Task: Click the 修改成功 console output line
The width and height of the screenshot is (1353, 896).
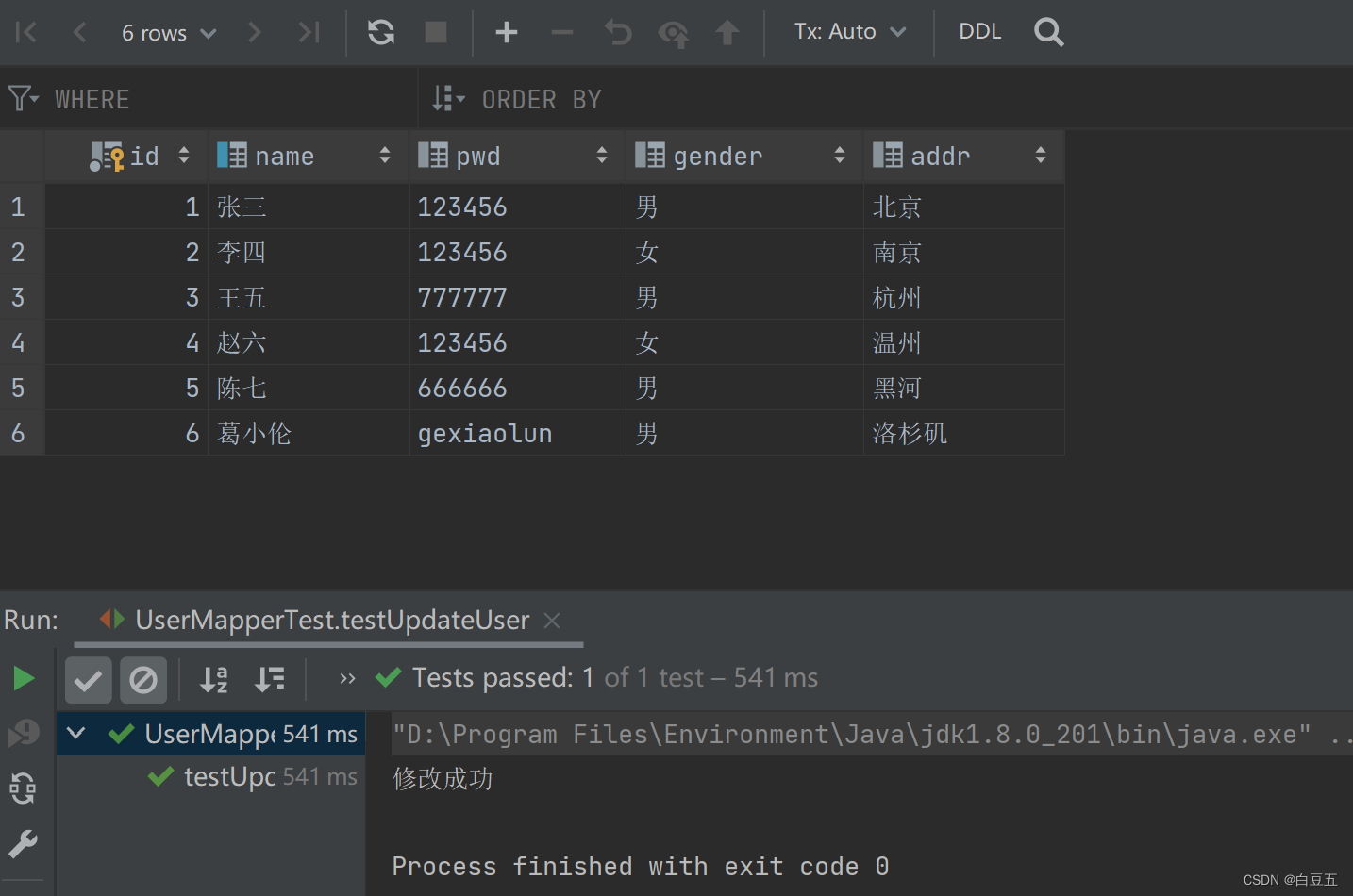Action: [443, 778]
